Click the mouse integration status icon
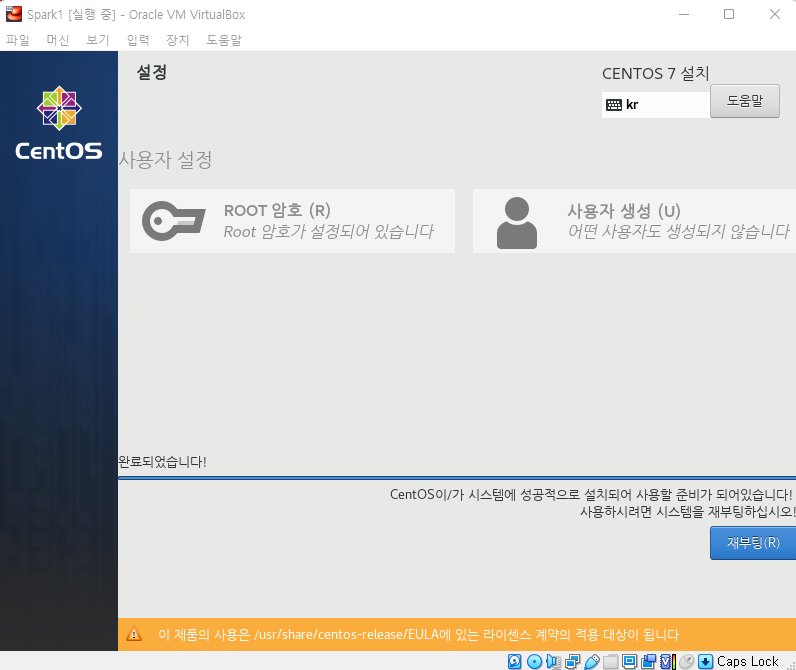The height and width of the screenshot is (670, 796). click(x=686, y=661)
